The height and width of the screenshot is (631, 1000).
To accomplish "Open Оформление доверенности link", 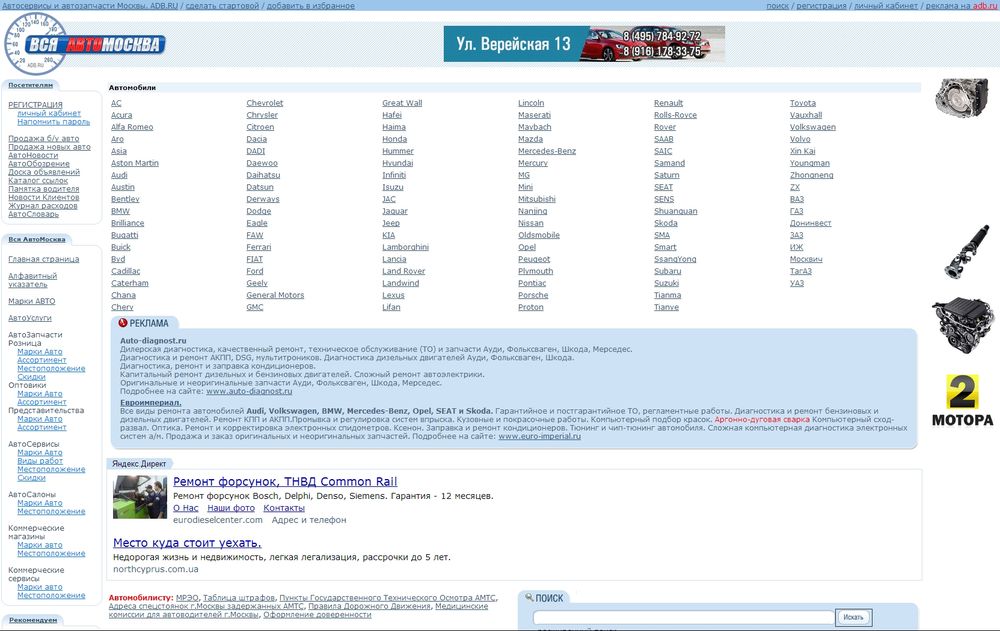I will click(x=317, y=614).
